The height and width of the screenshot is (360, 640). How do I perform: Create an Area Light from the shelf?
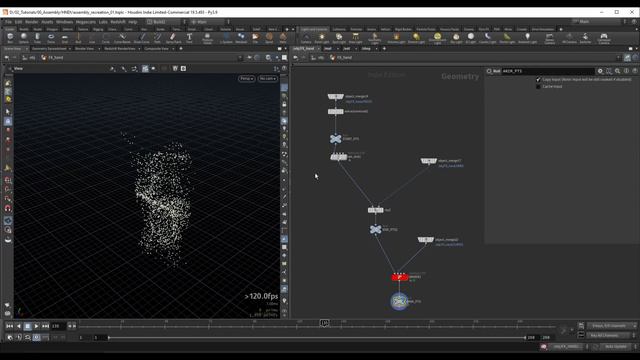coord(356,38)
